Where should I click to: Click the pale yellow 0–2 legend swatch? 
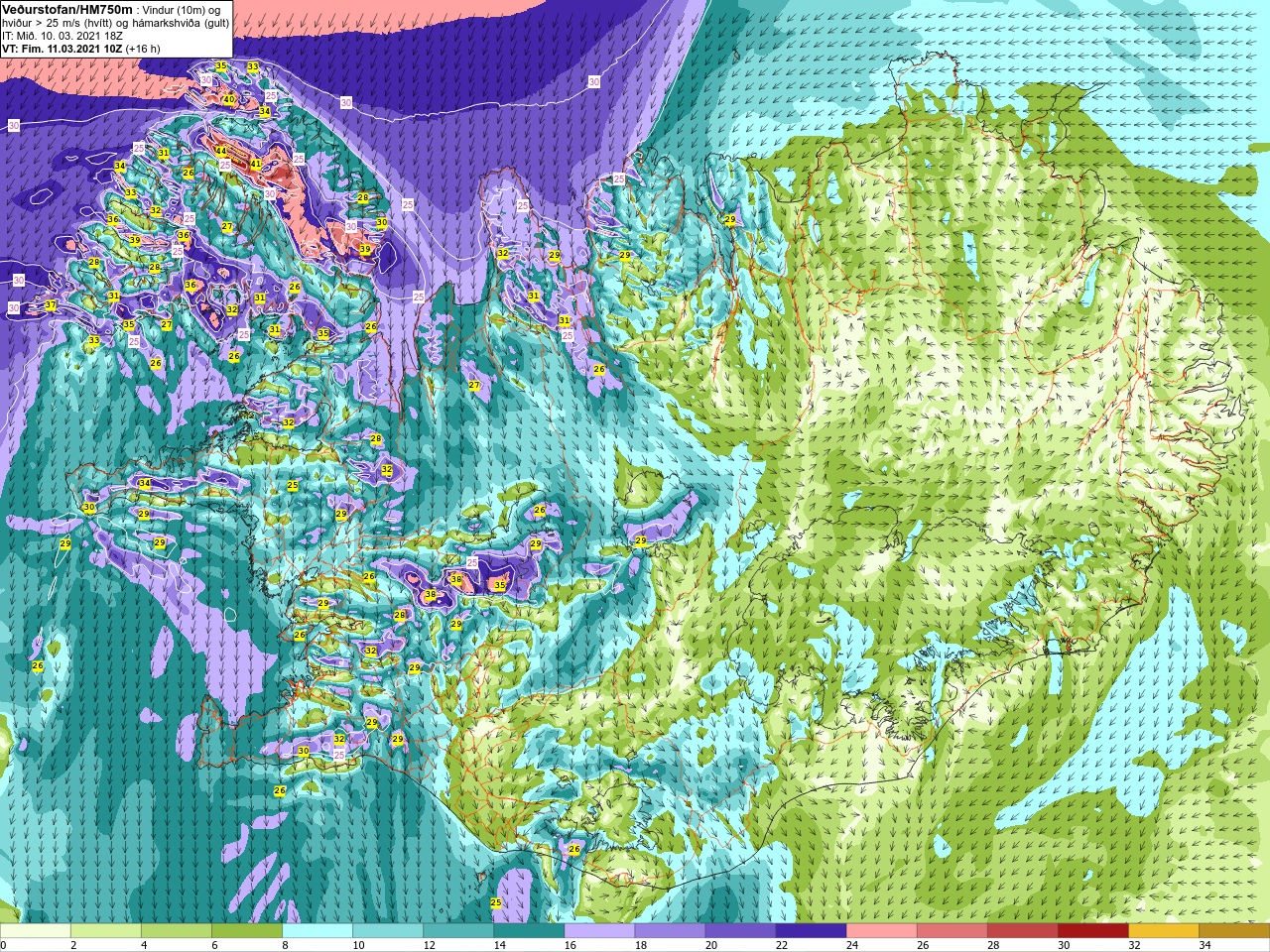pos(36,931)
